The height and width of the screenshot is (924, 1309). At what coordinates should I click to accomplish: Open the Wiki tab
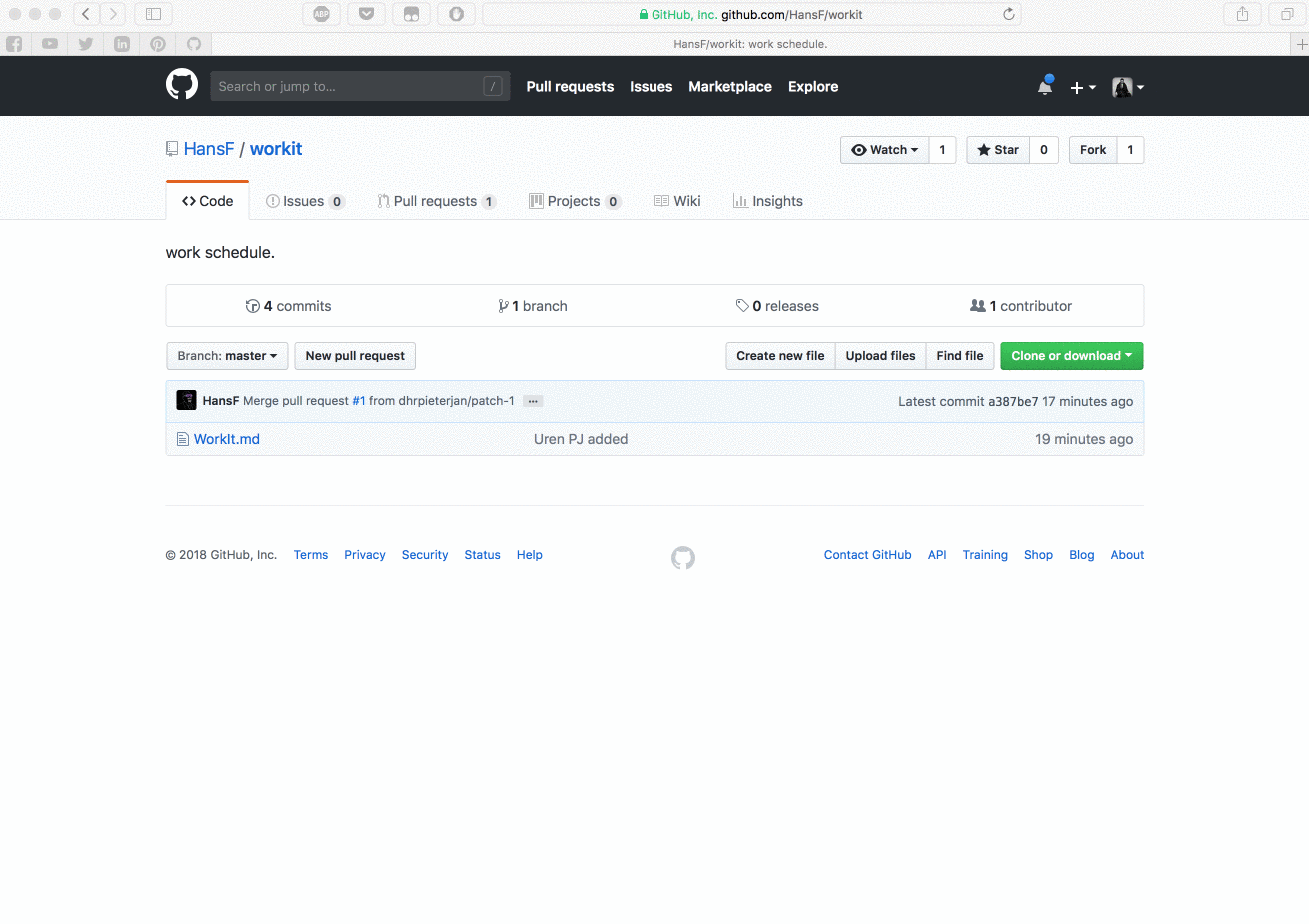[x=677, y=201]
